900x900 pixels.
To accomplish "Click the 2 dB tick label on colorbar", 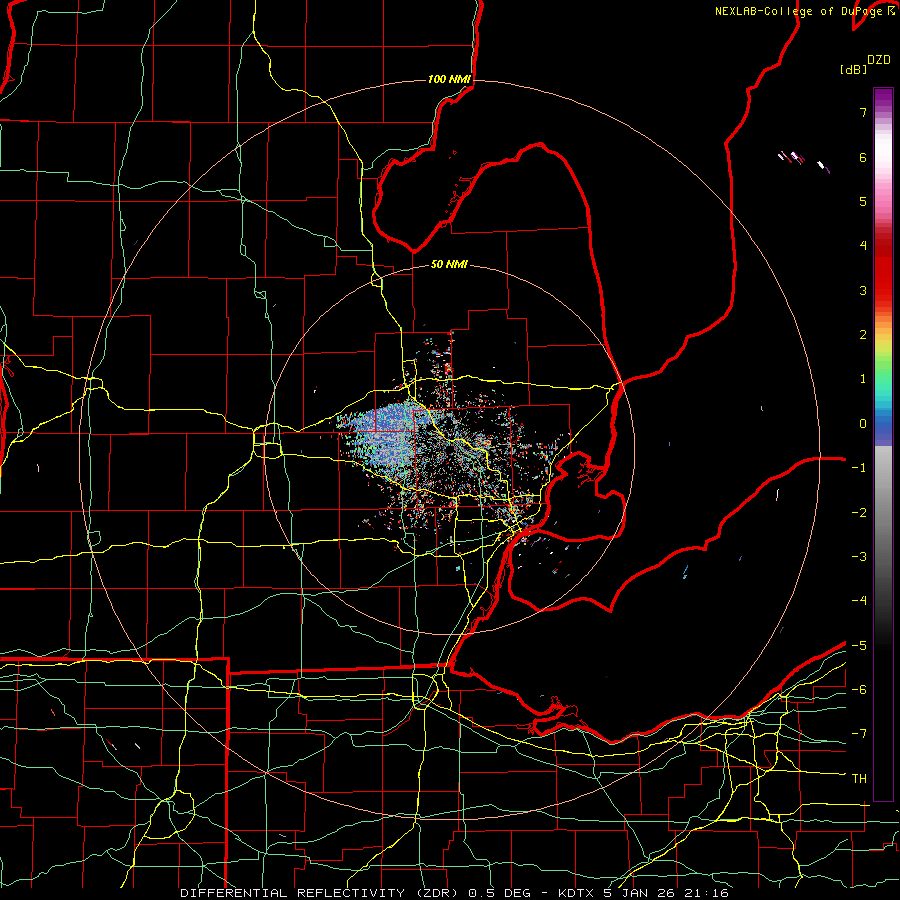I will [863, 335].
